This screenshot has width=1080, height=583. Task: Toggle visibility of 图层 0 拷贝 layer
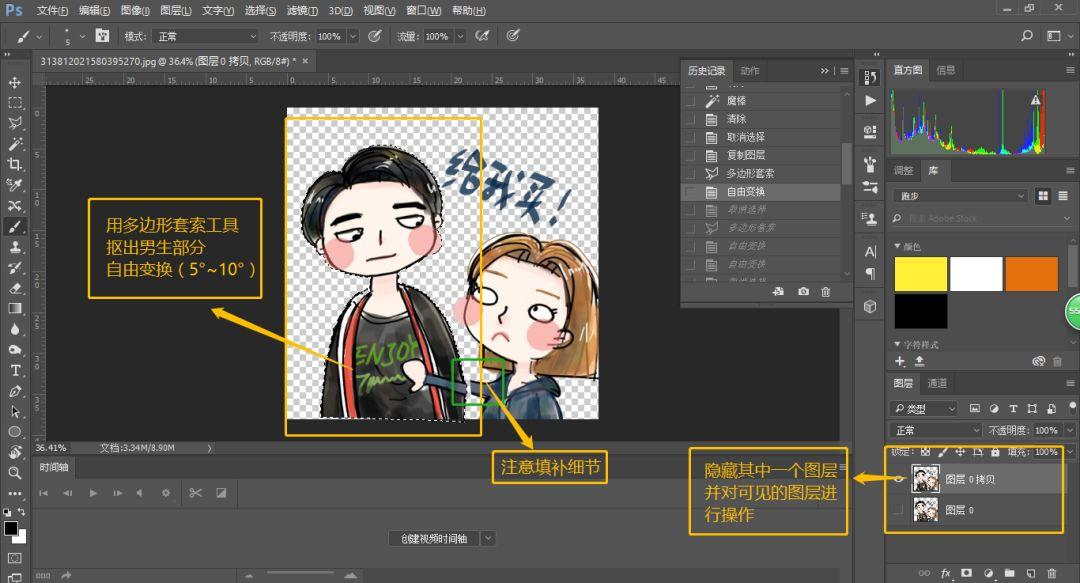[898, 479]
